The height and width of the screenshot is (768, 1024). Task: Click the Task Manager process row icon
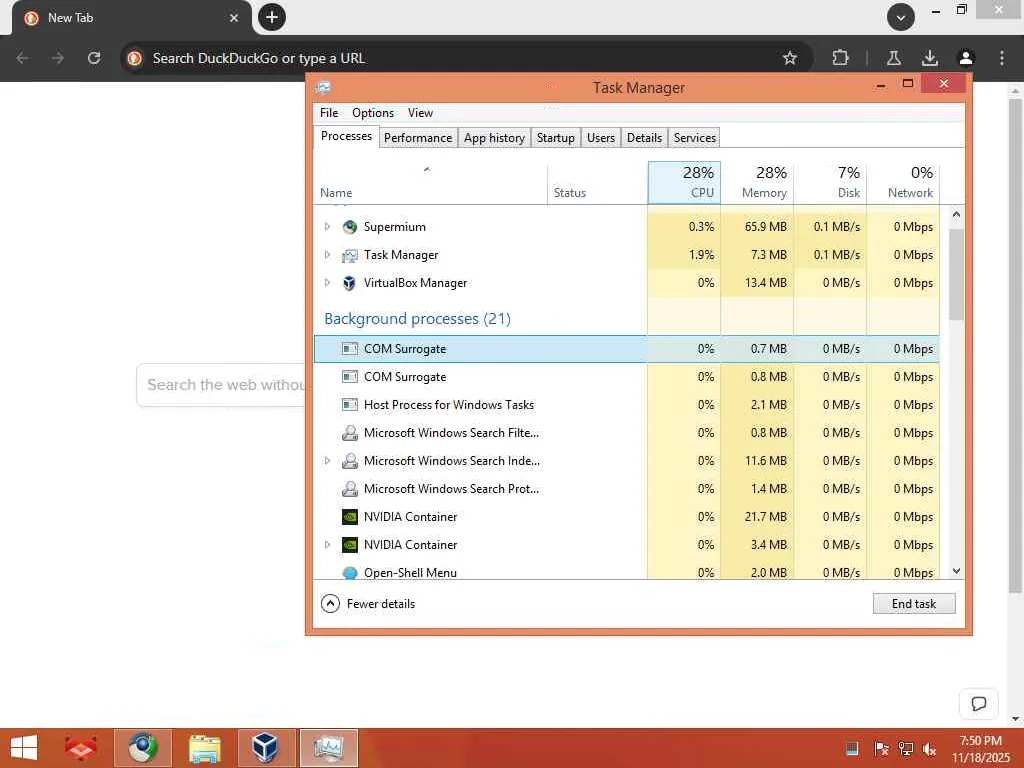click(350, 255)
